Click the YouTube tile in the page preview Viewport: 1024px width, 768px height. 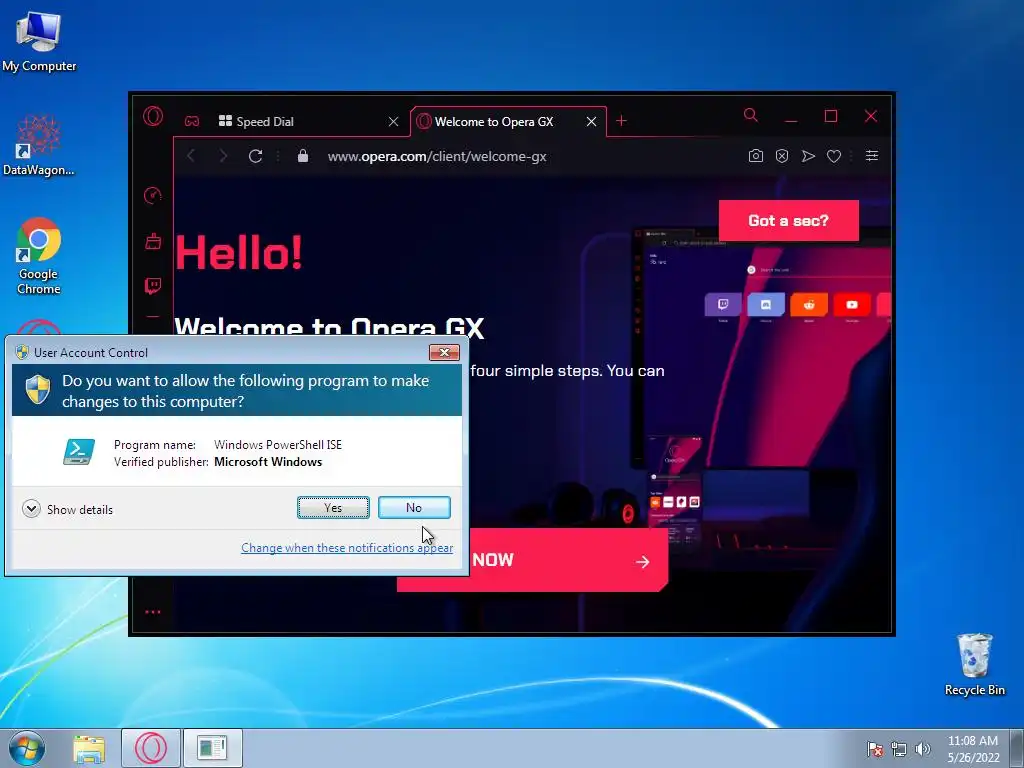point(852,304)
